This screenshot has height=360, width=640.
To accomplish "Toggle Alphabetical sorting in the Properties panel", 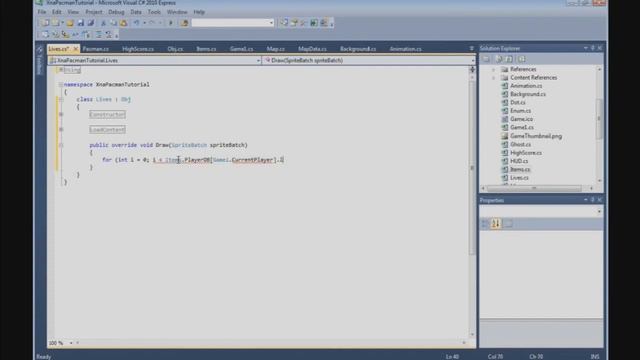I will 496,224.
